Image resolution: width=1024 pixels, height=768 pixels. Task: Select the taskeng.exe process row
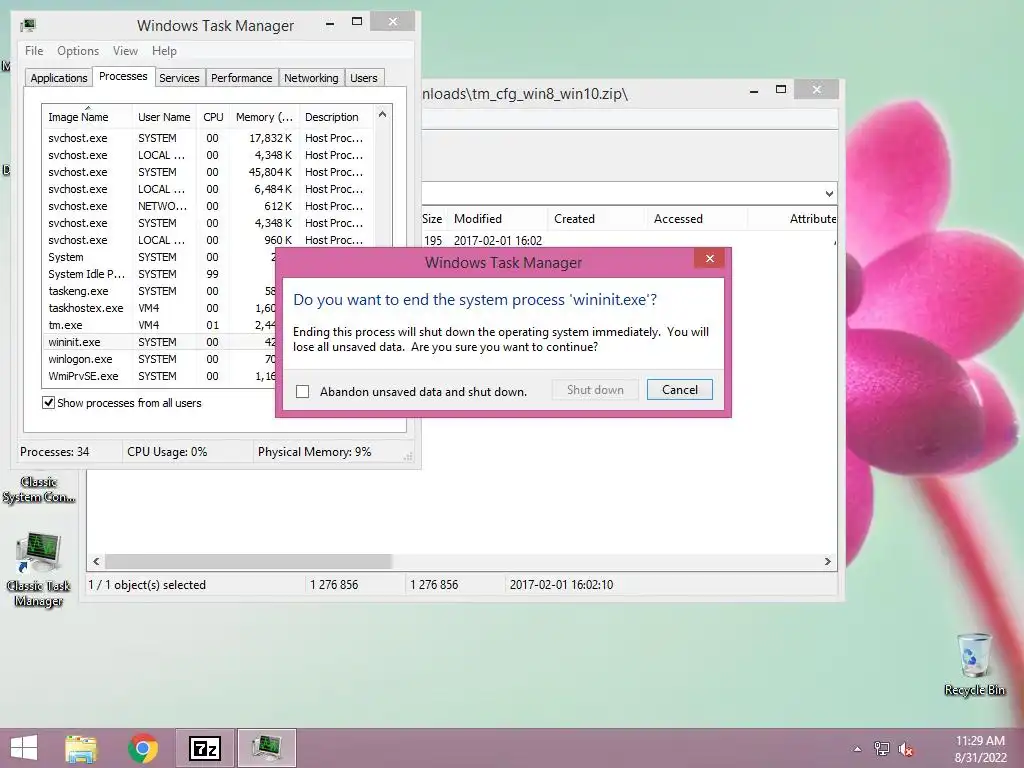tap(160, 291)
